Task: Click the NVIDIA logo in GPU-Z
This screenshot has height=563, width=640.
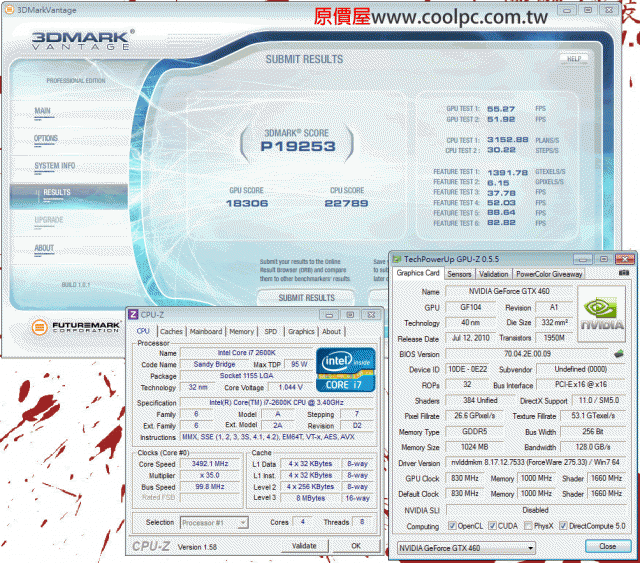Action: coord(602,314)
